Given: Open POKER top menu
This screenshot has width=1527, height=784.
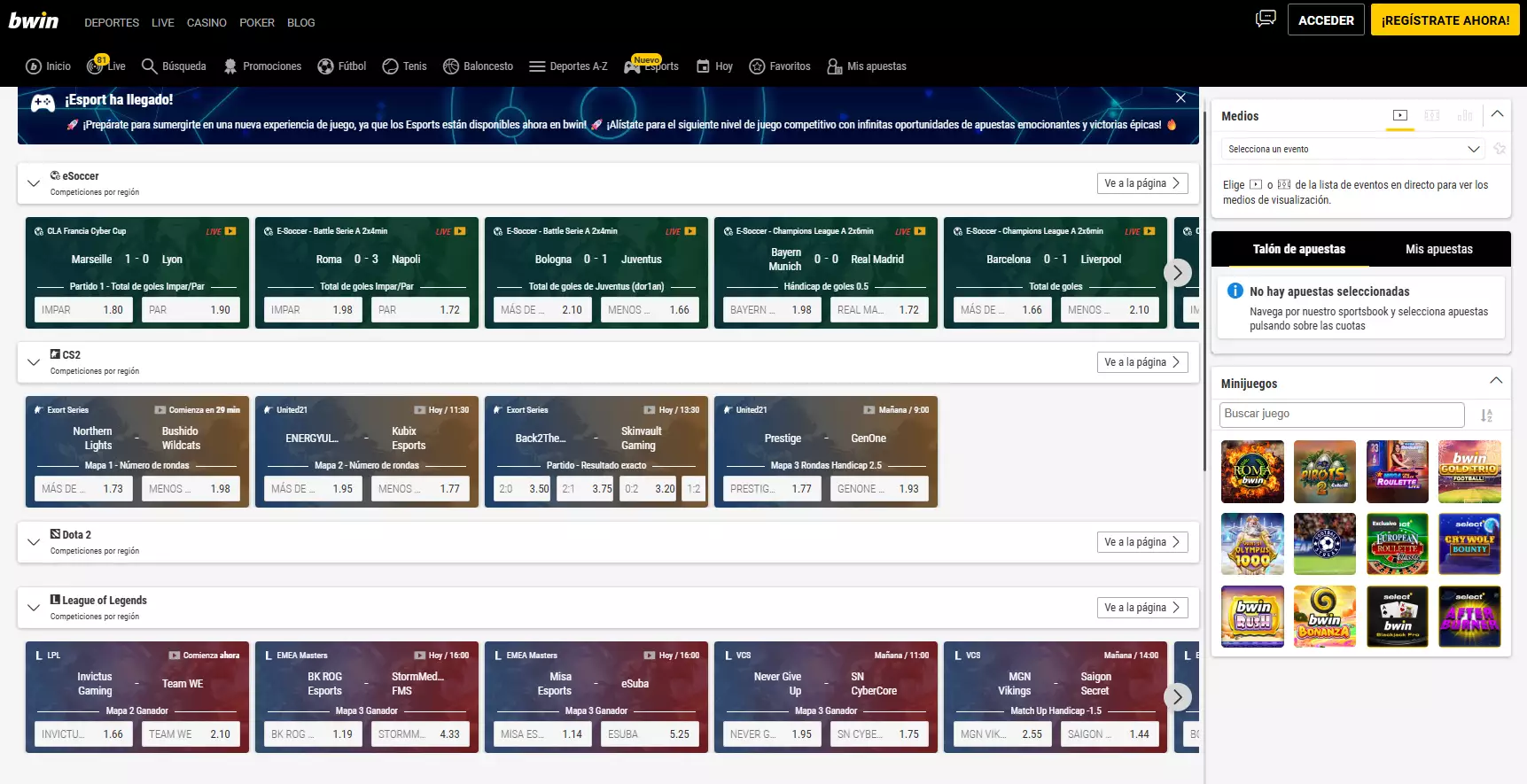Looking at the screenshot, I should pos(257,22).
